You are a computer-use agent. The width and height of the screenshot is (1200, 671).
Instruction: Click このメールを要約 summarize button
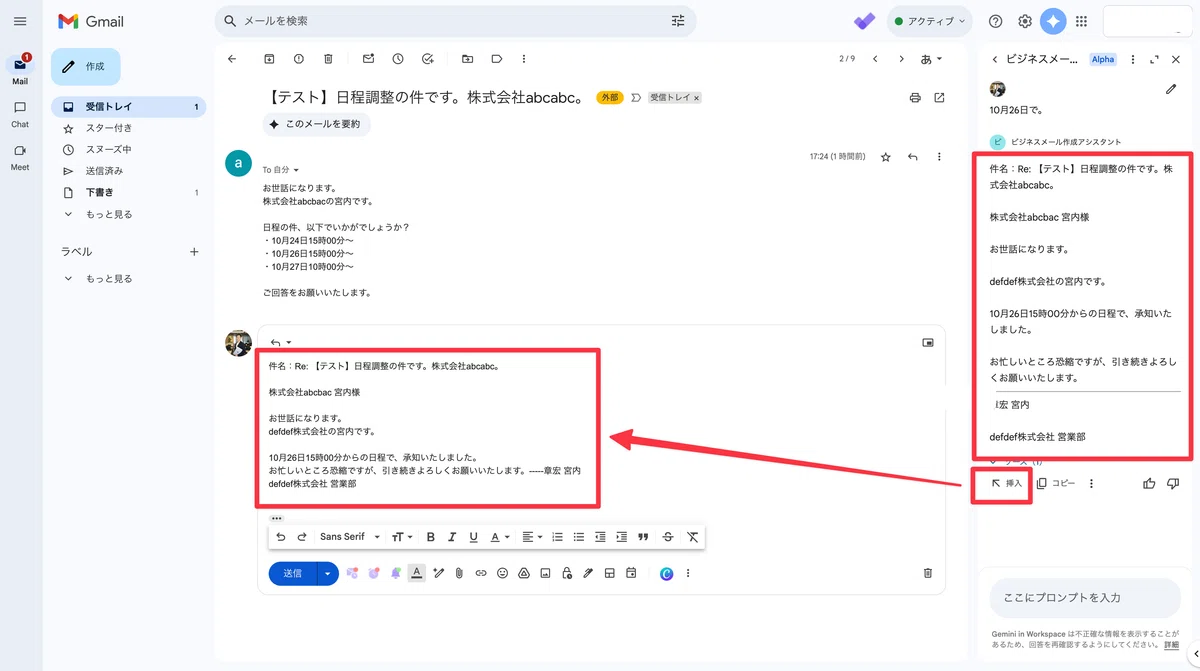click(x=317, y=124)
